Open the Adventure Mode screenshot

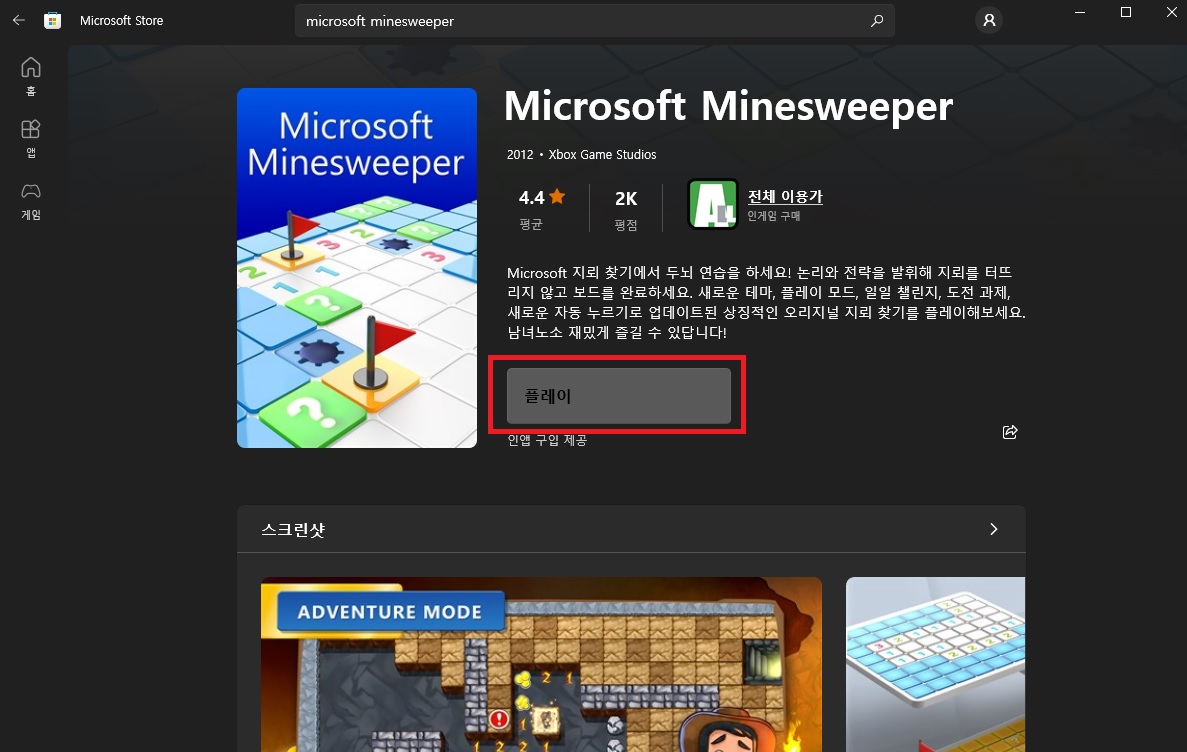(x=541, y=664)
